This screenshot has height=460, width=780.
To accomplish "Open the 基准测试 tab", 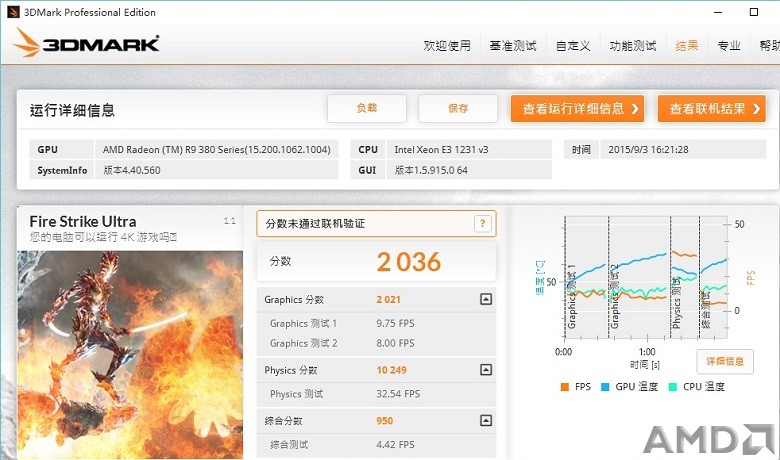I will click(x=513, y=46).
